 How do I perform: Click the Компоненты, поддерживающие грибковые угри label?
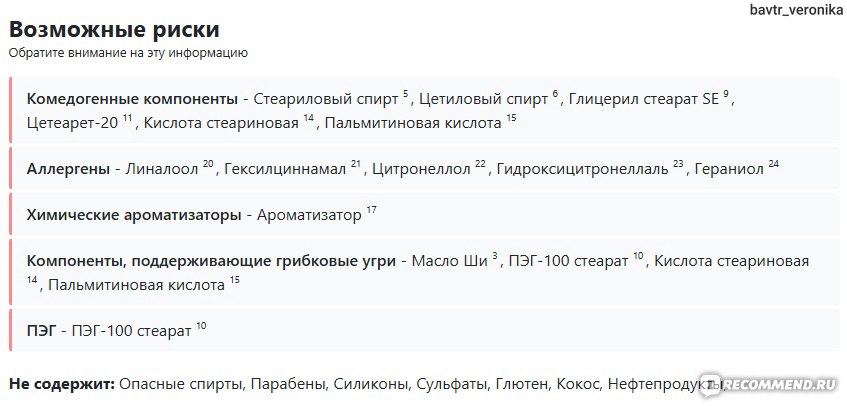(x=212, y=261)
